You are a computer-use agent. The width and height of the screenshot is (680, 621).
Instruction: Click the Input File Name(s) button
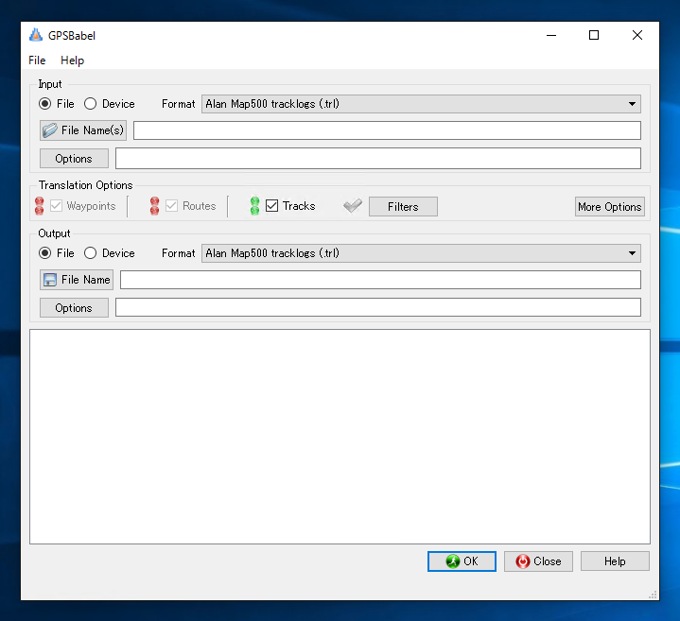tap(83, 131)
